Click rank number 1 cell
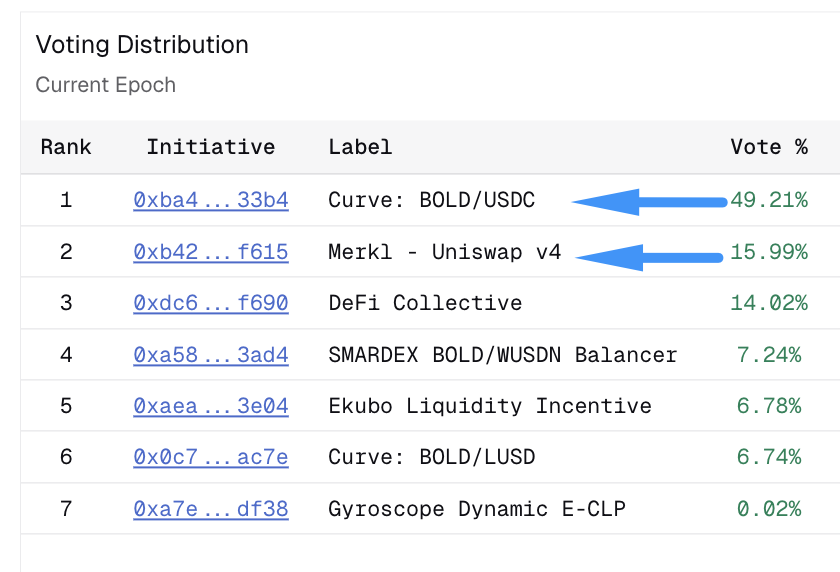The image size is (840, 572). 66,200
